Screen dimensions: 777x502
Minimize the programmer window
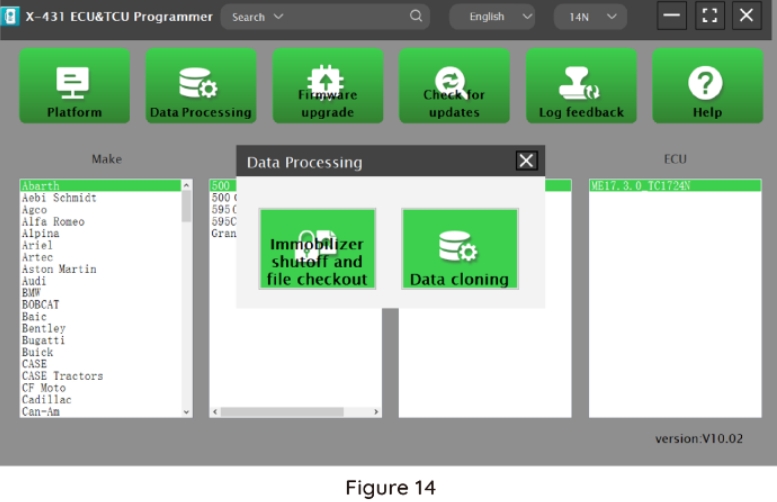pos(671,16)
